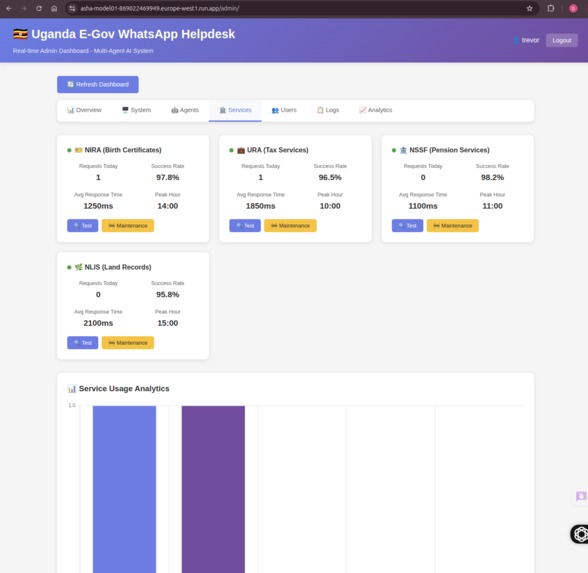Click the NSSF (Pension Services) title
This screenshot has width=588, height=573.
tap(449, 150)
